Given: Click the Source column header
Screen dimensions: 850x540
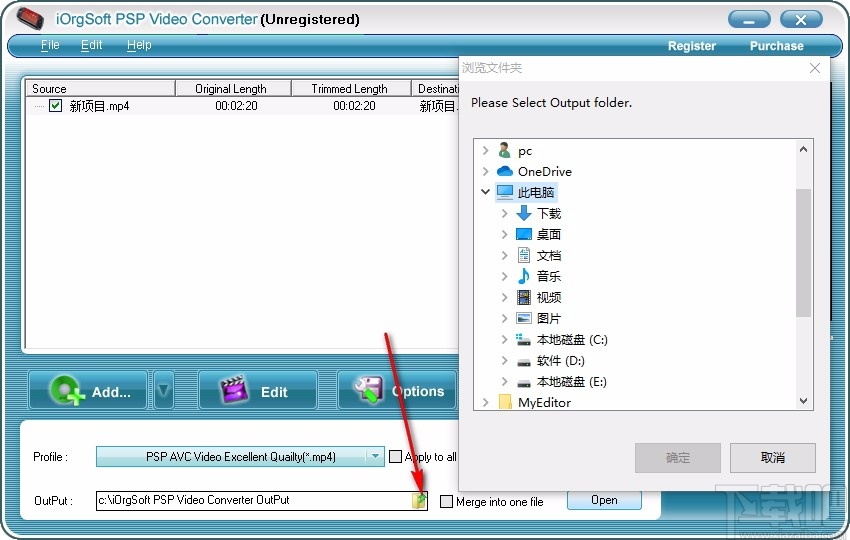Looking at the screenshot, I should [x=100, y=88].
